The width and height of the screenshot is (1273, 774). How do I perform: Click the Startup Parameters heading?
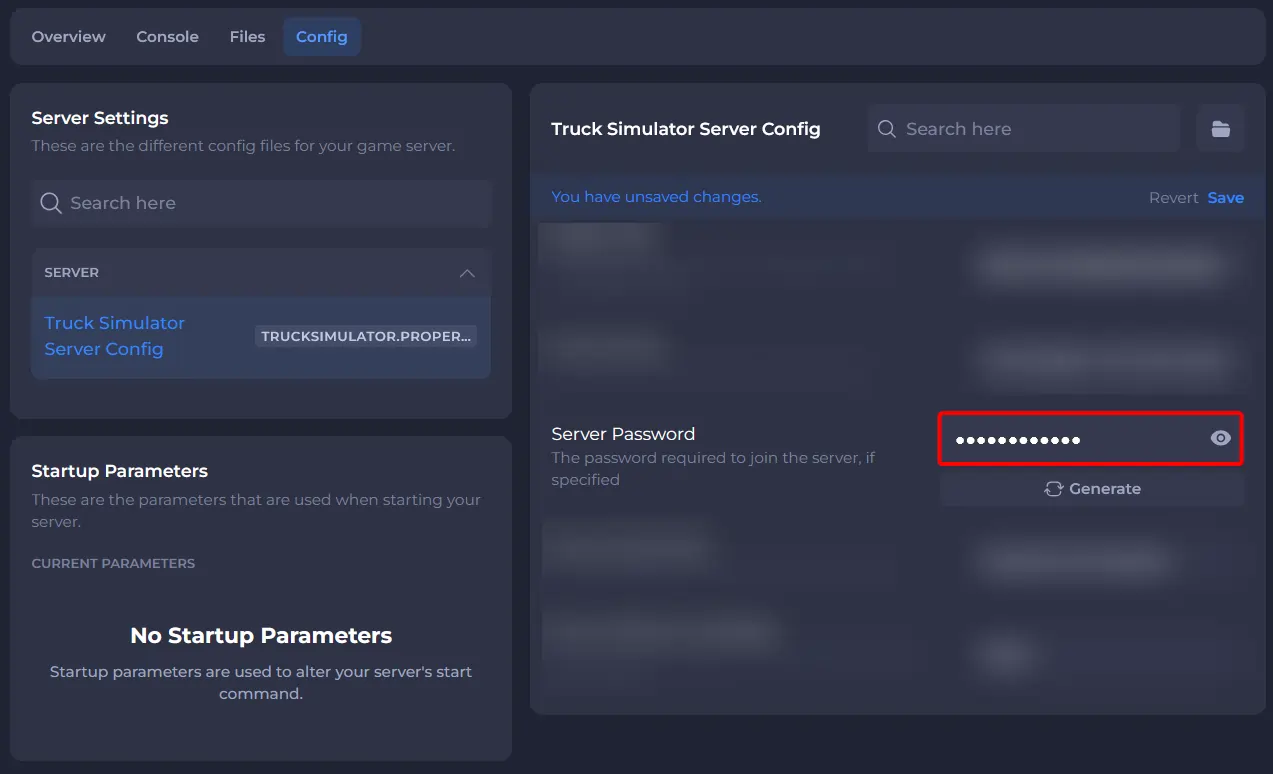click(120, 471)
